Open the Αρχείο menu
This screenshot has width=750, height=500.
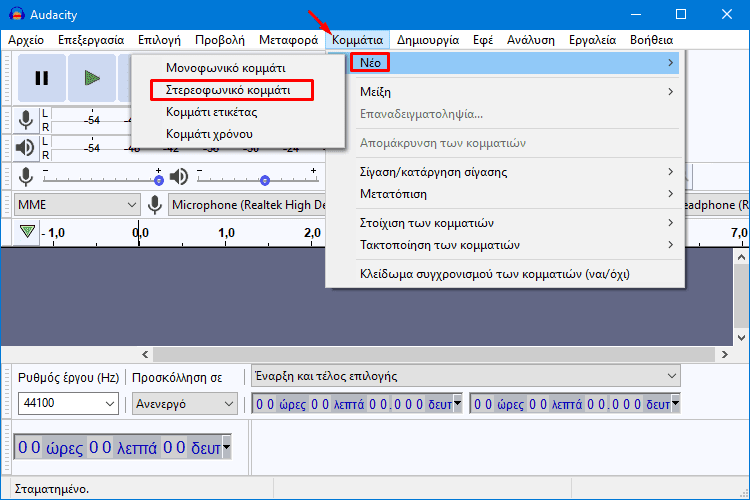tap(26, 40)
